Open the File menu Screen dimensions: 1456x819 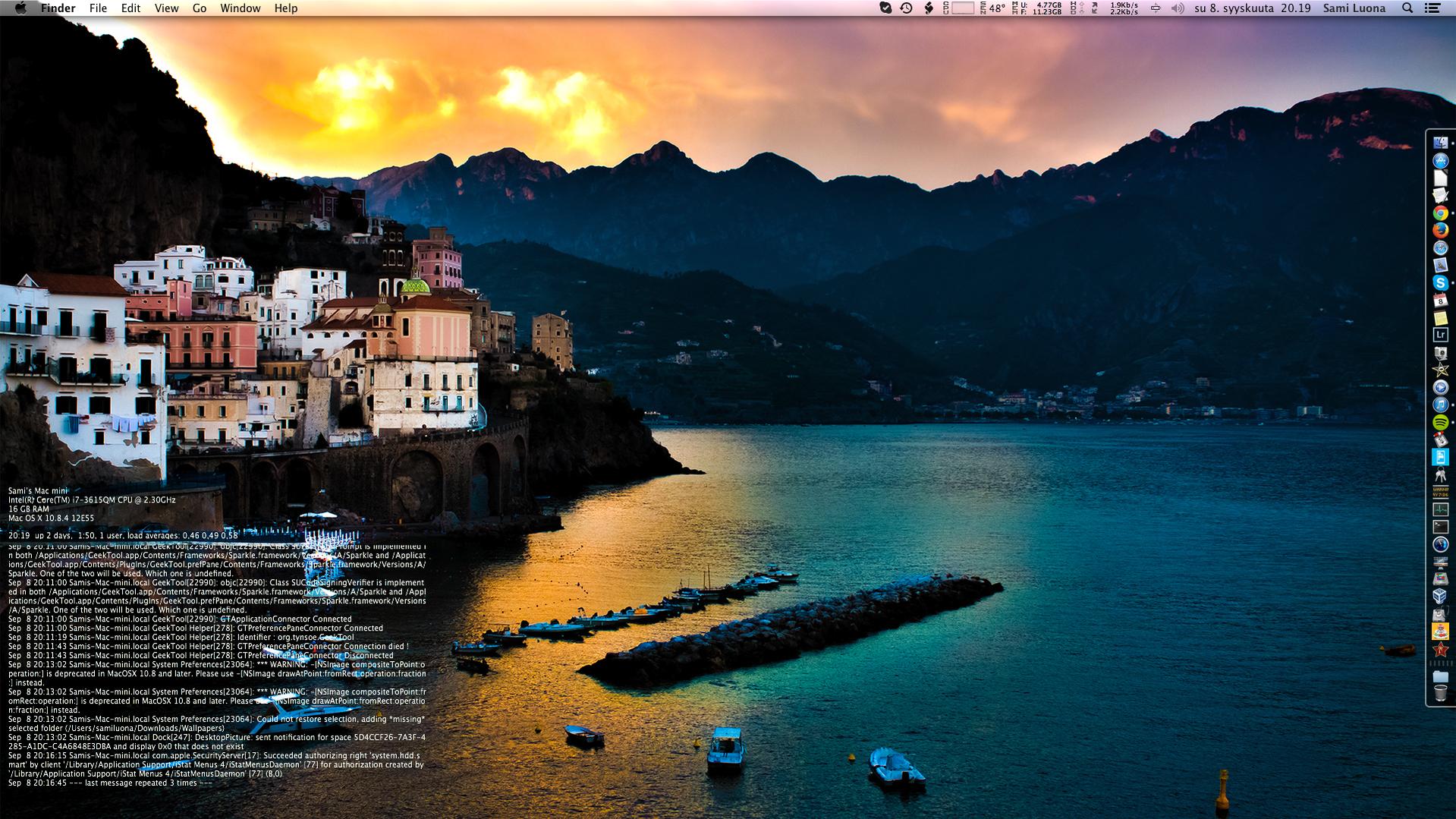[x=98, y=8]
